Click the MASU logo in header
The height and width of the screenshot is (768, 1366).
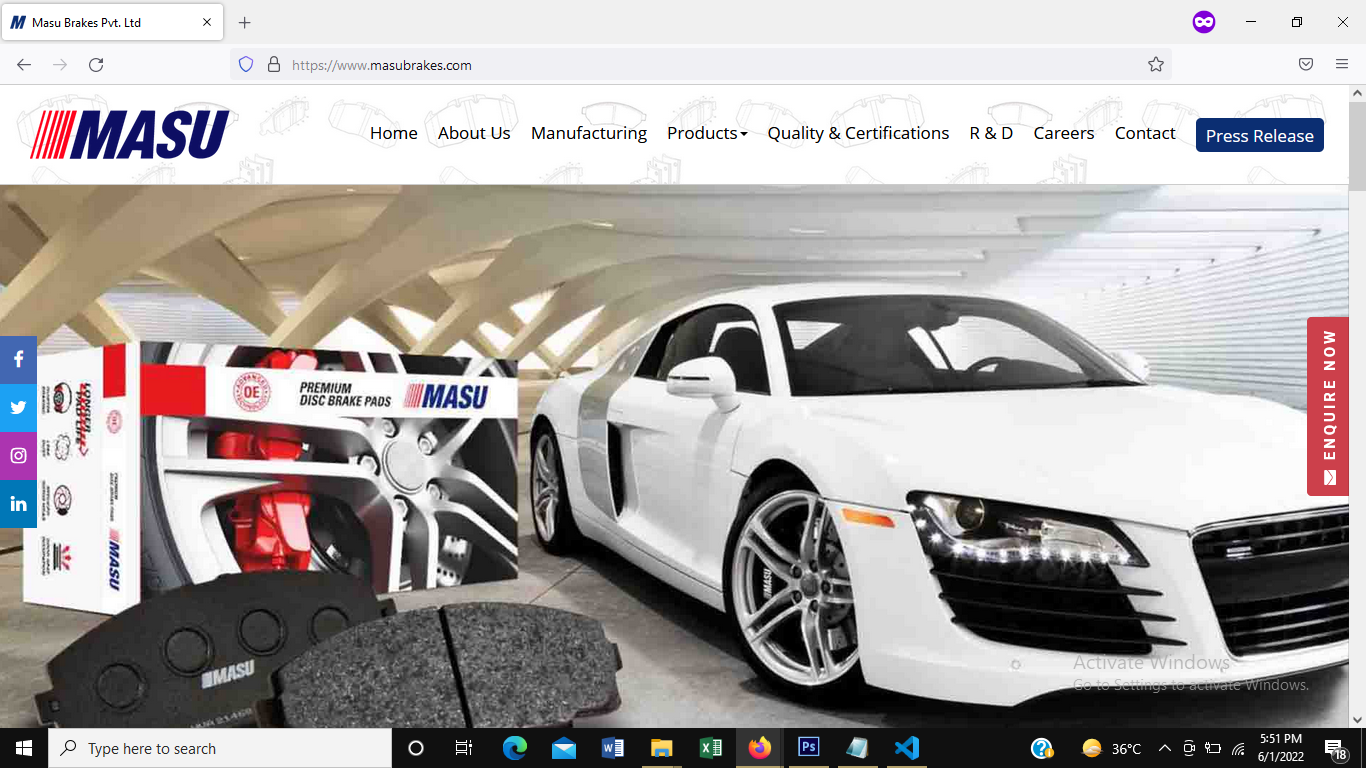[x=130, y=134]
